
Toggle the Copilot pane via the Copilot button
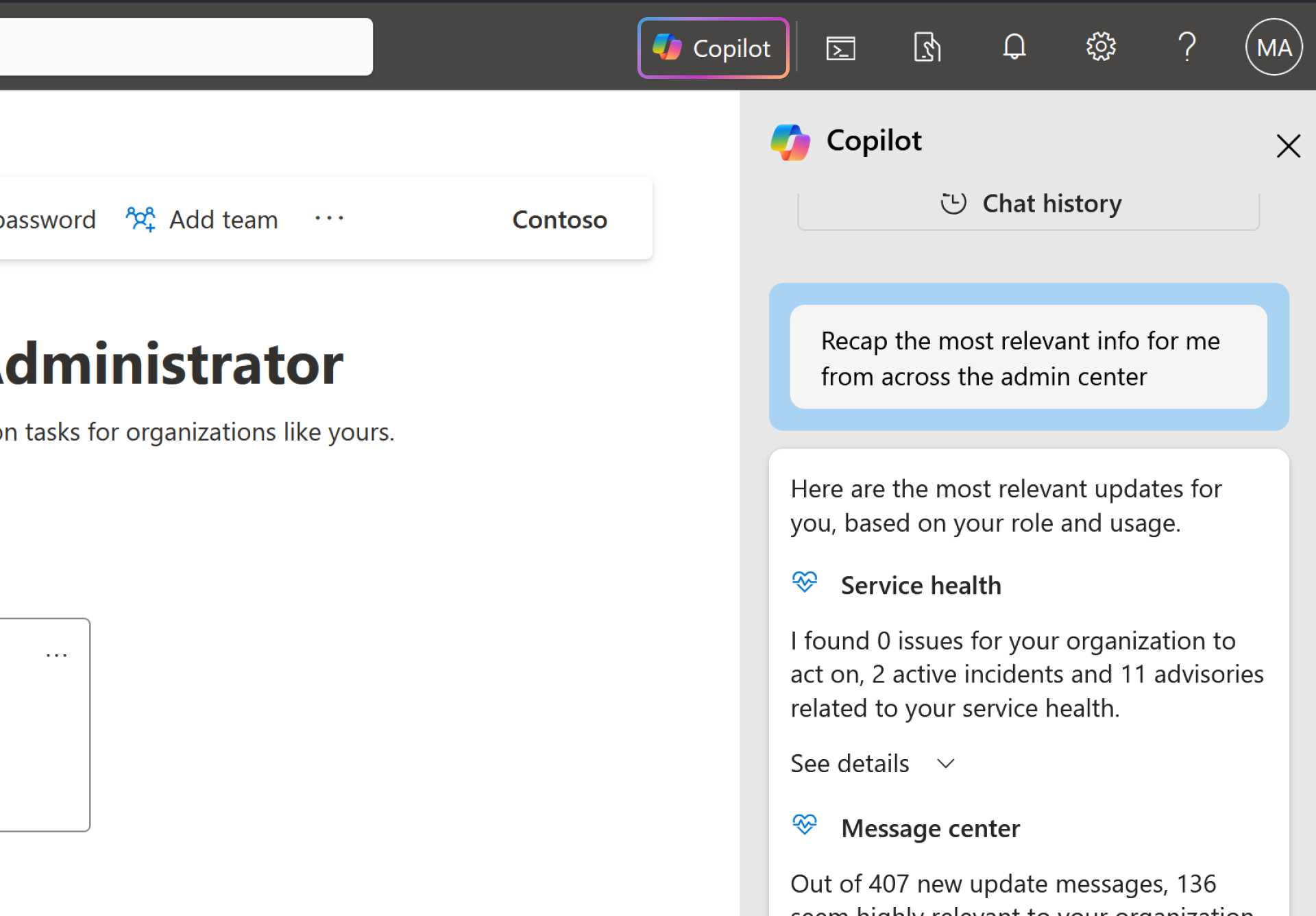coord(713,47)
